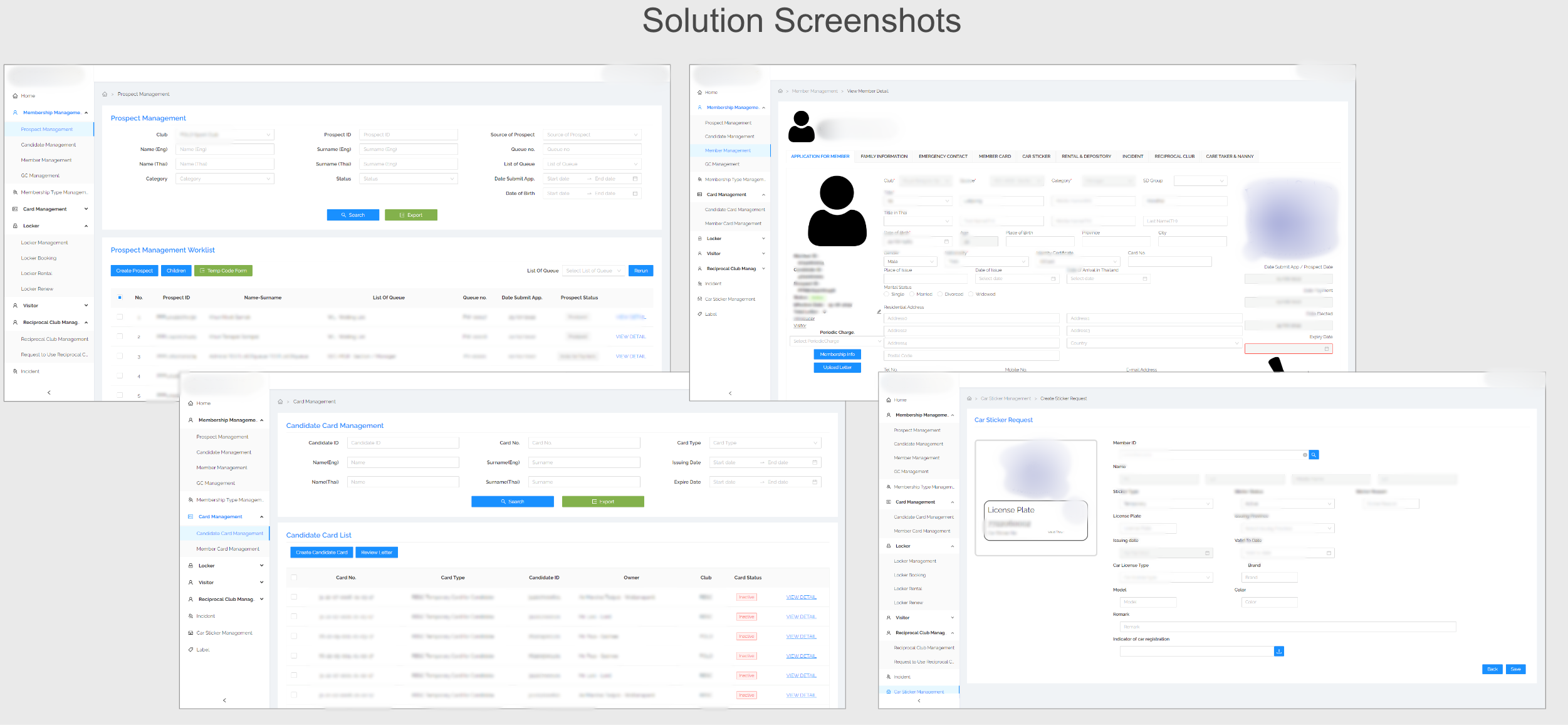The width and height of the screenshot is (1568, 728).
Task: Click pencil edit icon beside member photo
Action: click(879, 311)
